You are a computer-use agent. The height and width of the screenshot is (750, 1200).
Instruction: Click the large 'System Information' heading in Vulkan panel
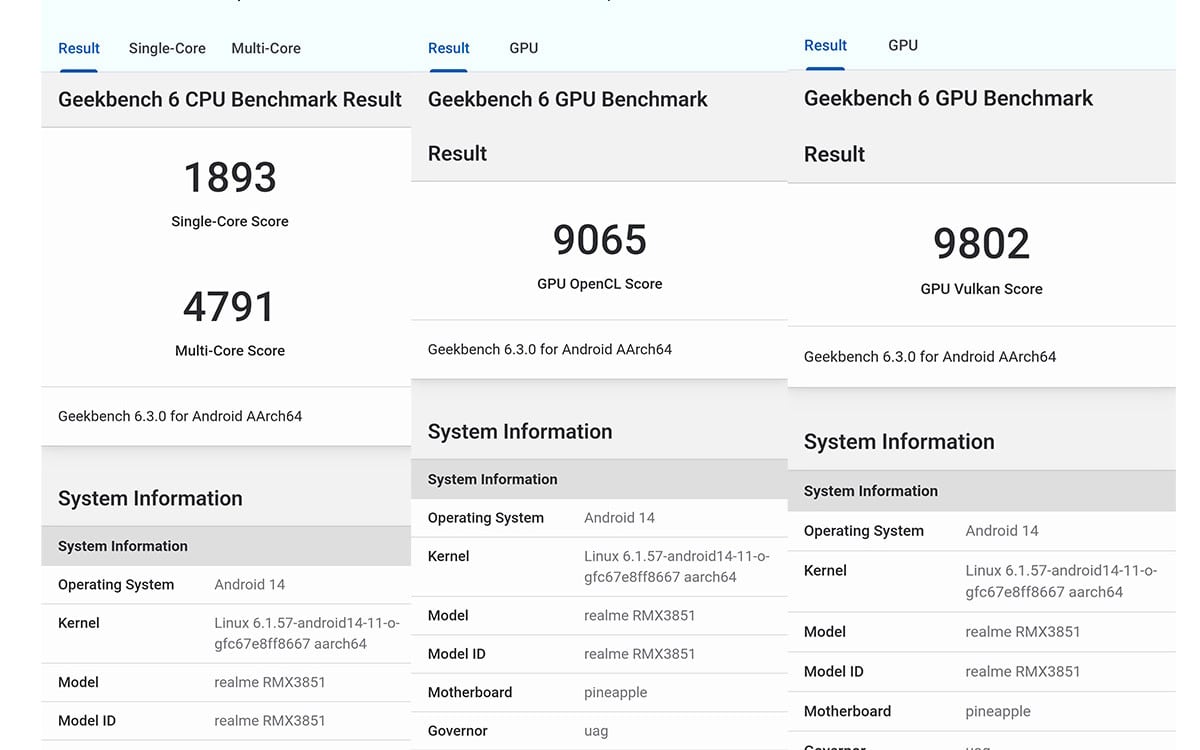pyautogui.click(x=899, y=442)
